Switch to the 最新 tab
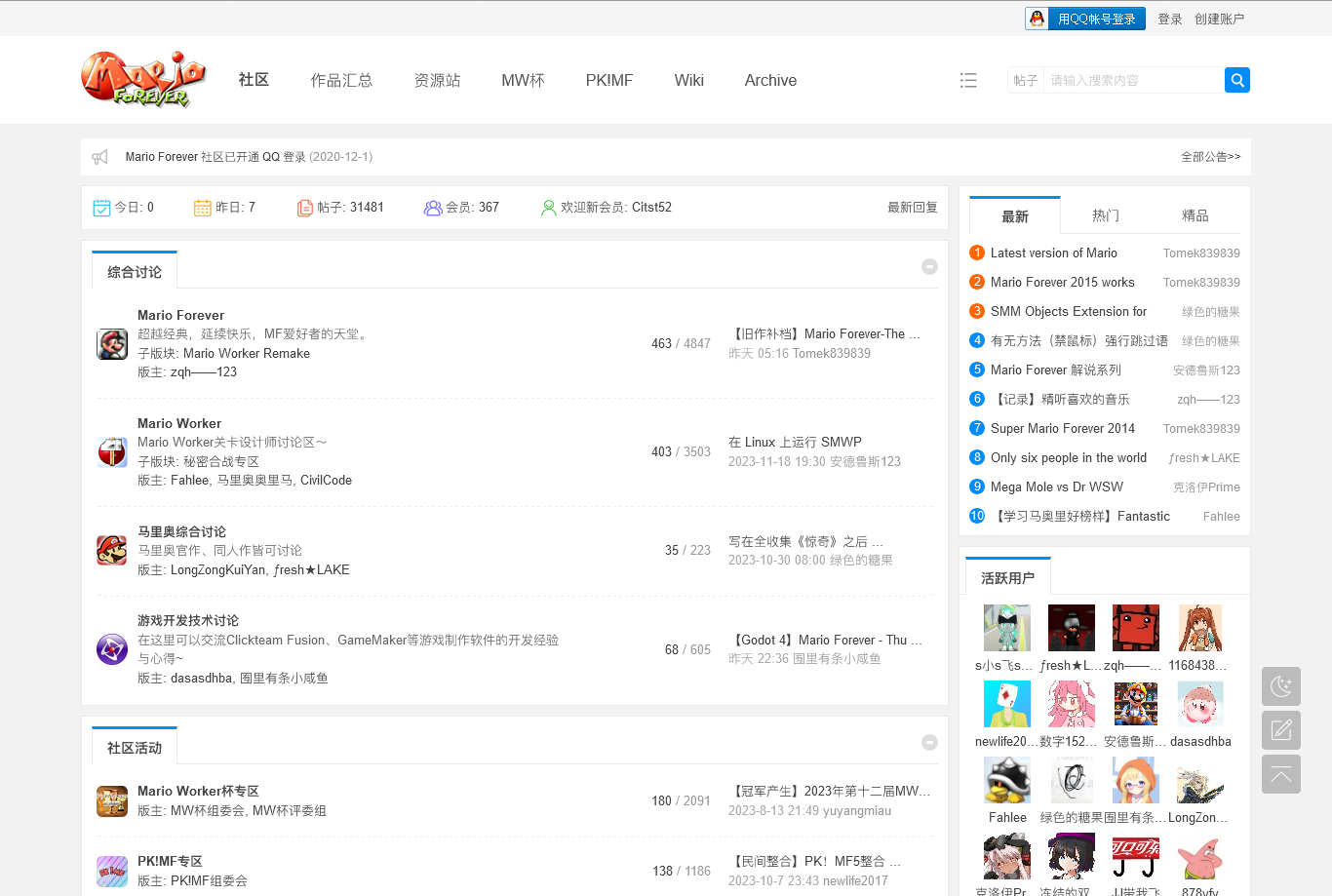This screenshot has height=896, width=1332. coord(1015,215)
